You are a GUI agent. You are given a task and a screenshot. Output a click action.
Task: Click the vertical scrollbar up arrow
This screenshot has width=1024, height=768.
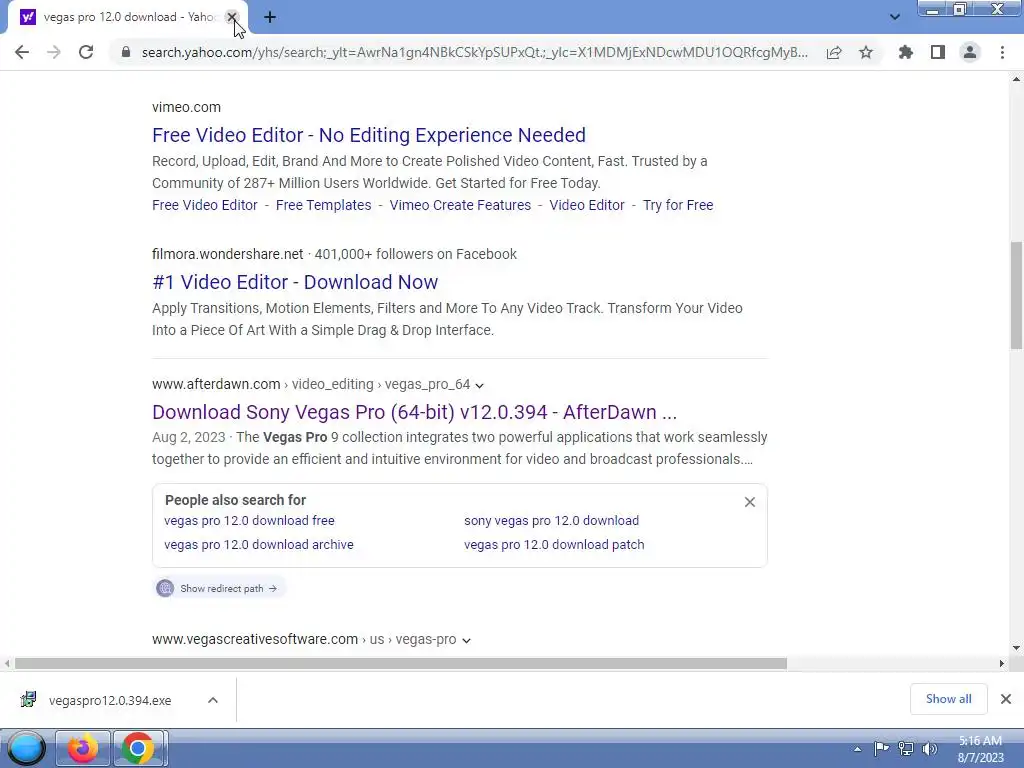coord(1016,79)
